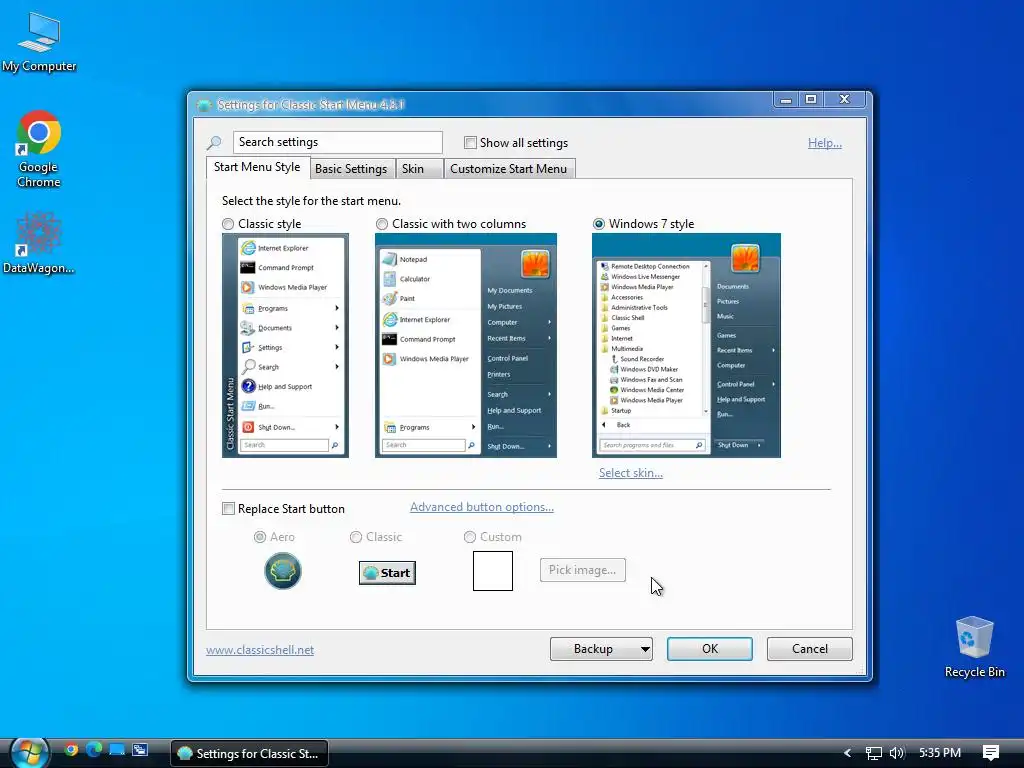Viewport: 1024px width, 768px height.
Task: Select the Classic style radio button
Action: coord(228,224)
